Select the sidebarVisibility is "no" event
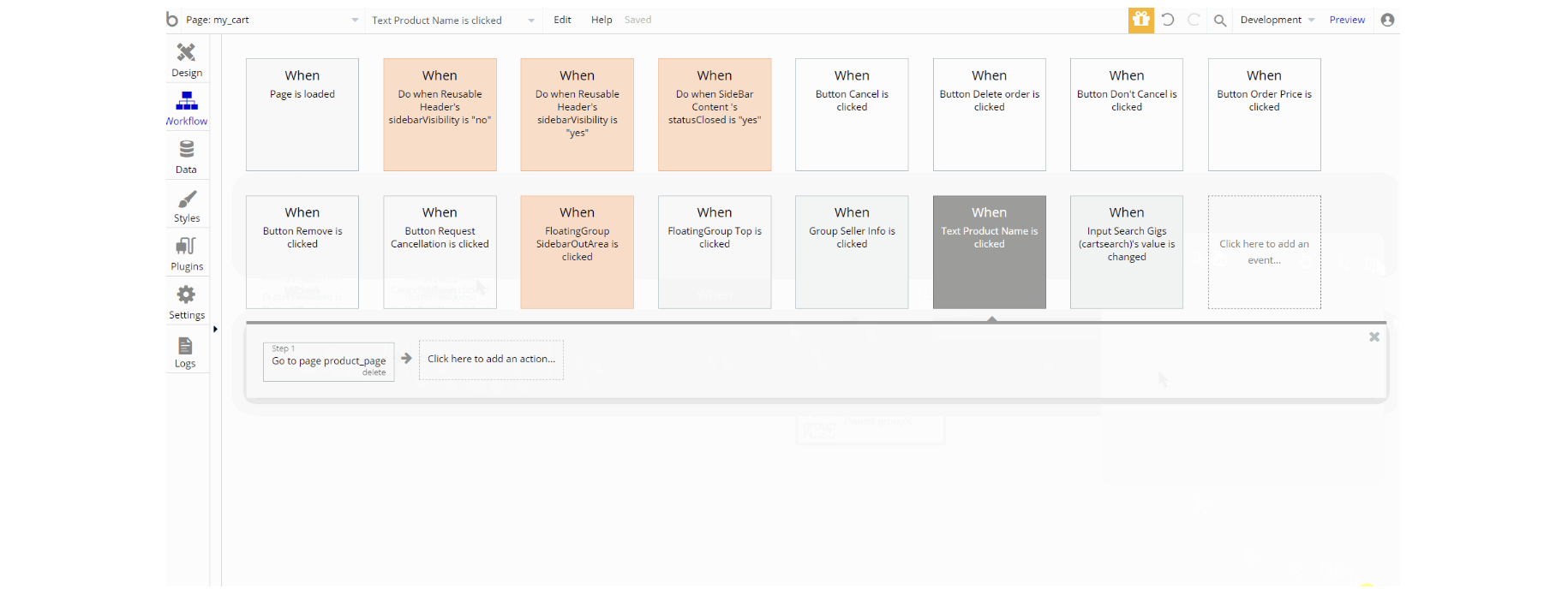This screenshot has width=1568, height=589. point(440,115)
